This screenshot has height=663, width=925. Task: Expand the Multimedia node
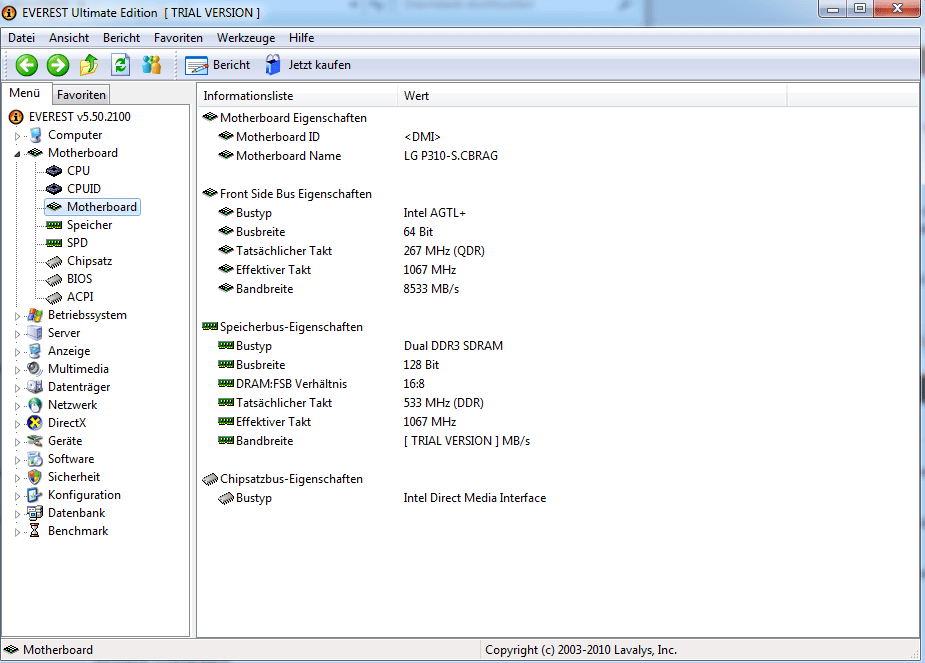[17, 370]
